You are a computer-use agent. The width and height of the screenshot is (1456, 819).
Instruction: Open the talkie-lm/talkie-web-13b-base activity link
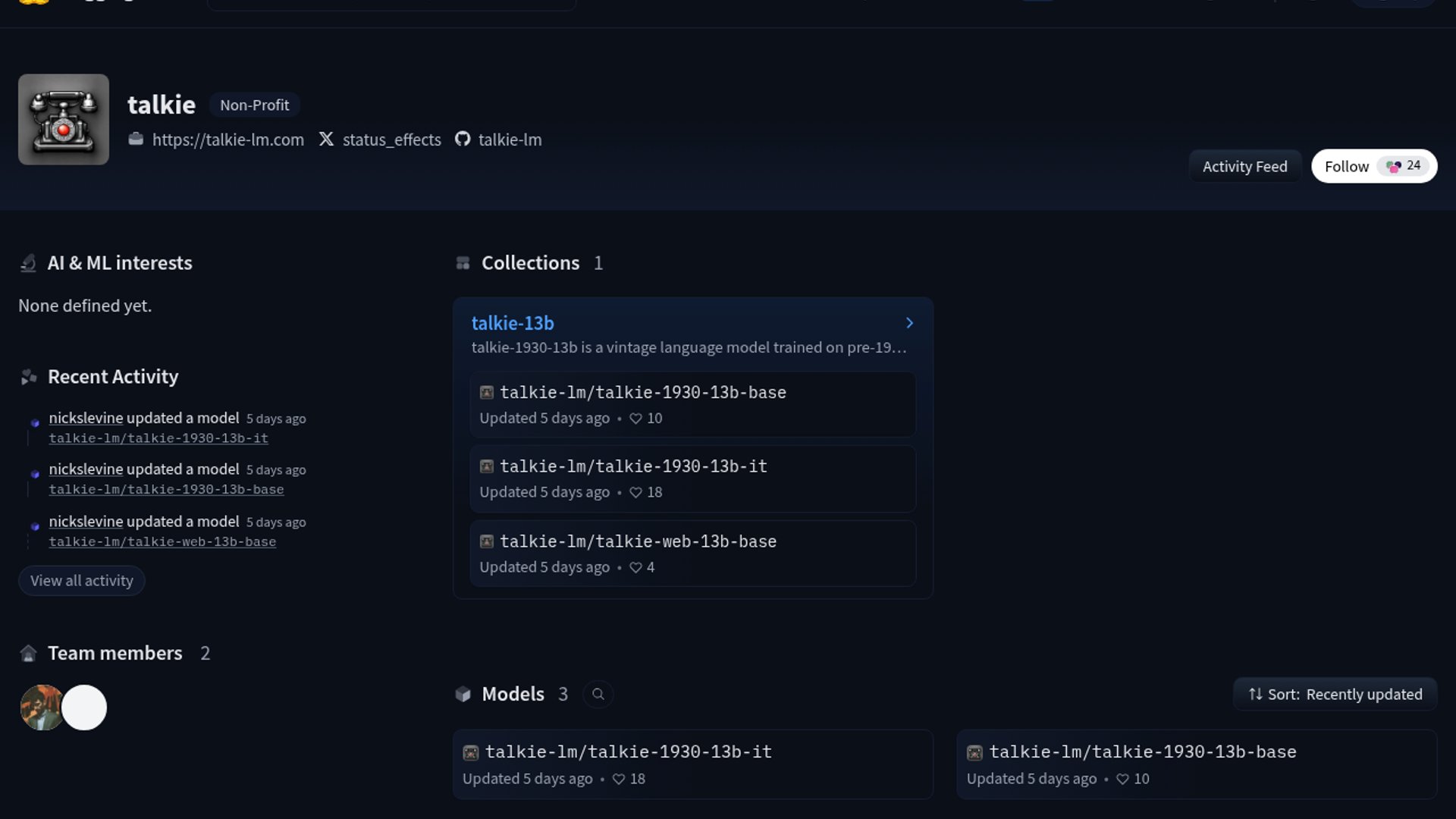tap(162, 542)
